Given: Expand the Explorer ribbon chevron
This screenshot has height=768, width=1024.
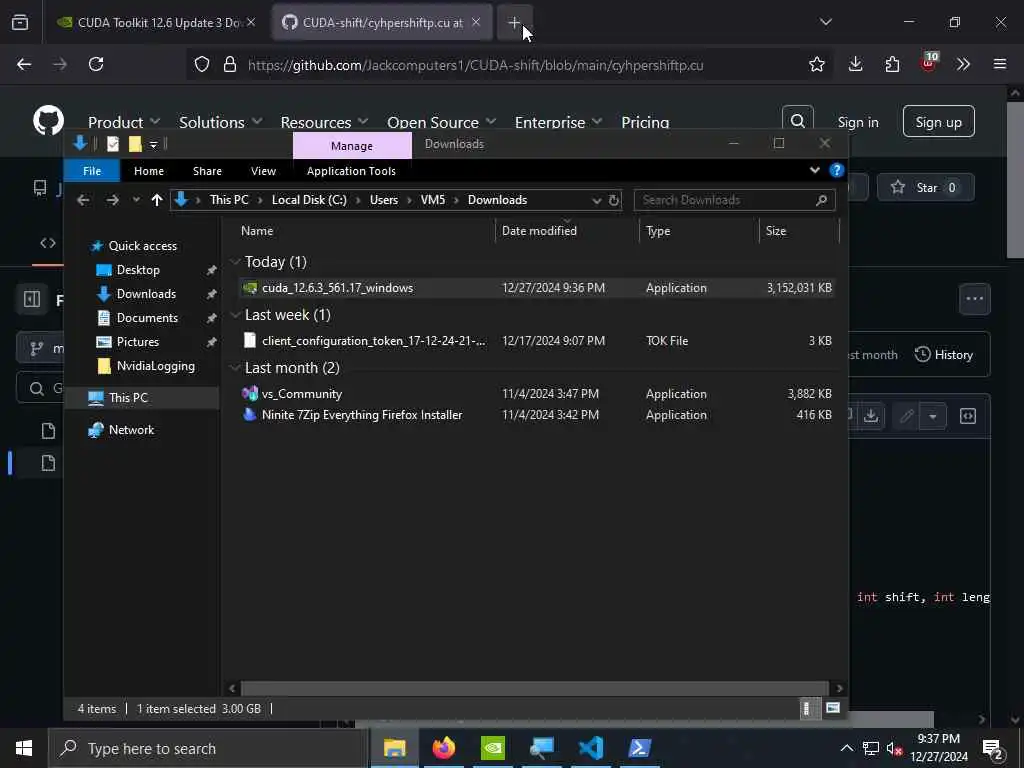Looking at the screenshot, I should click(814, 170).
